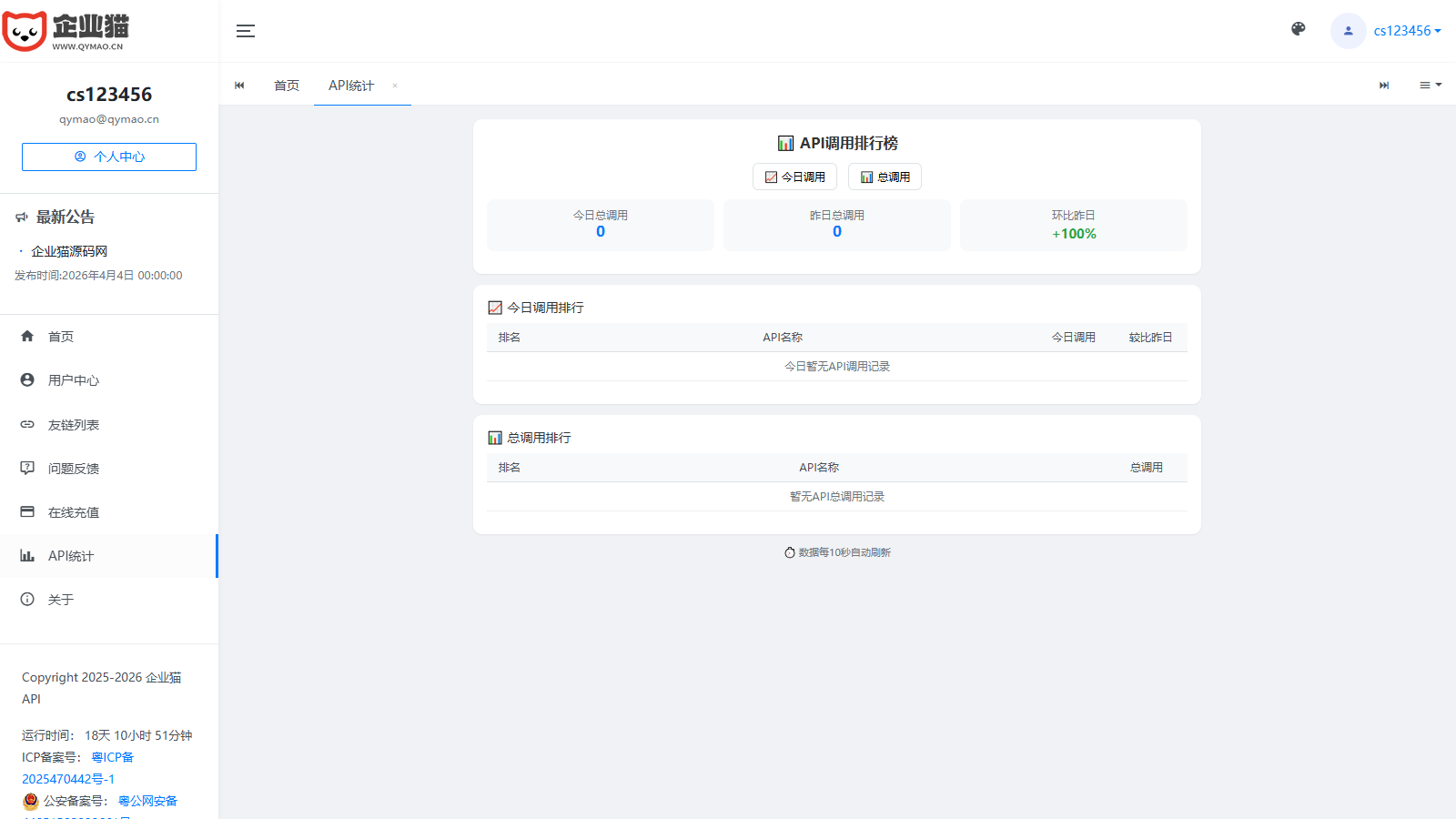Click the 友链列表 link icon

[27, 424]
